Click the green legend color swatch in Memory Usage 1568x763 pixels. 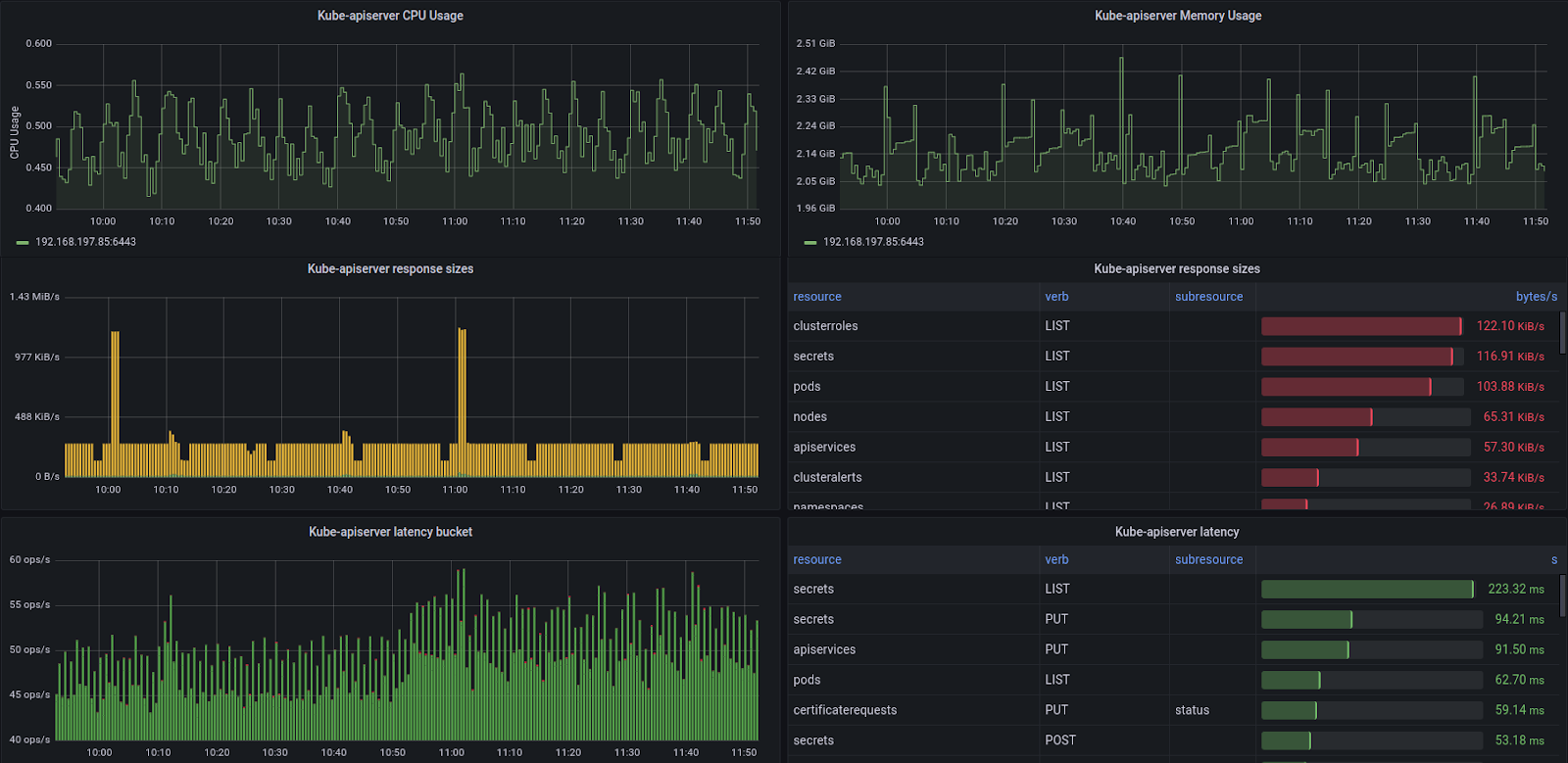click(809, 243)
